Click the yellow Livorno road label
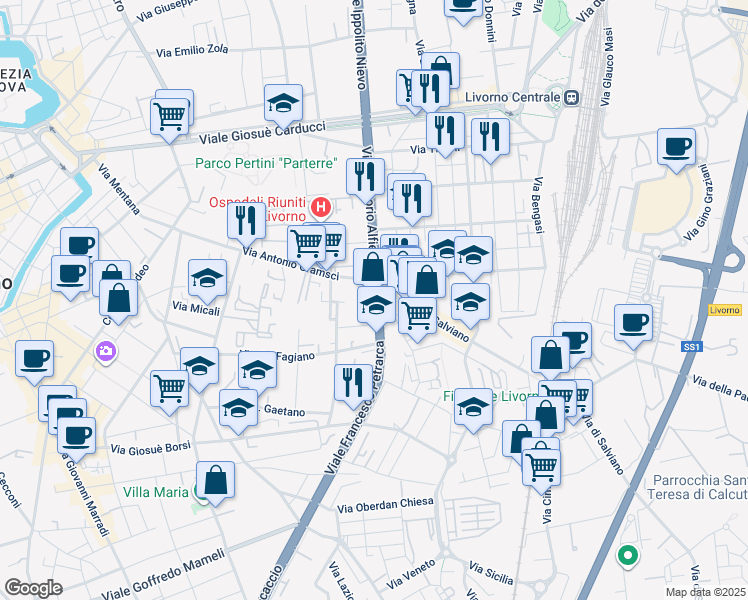This screenshot has height=600, width=748. [x=725, y=310]
